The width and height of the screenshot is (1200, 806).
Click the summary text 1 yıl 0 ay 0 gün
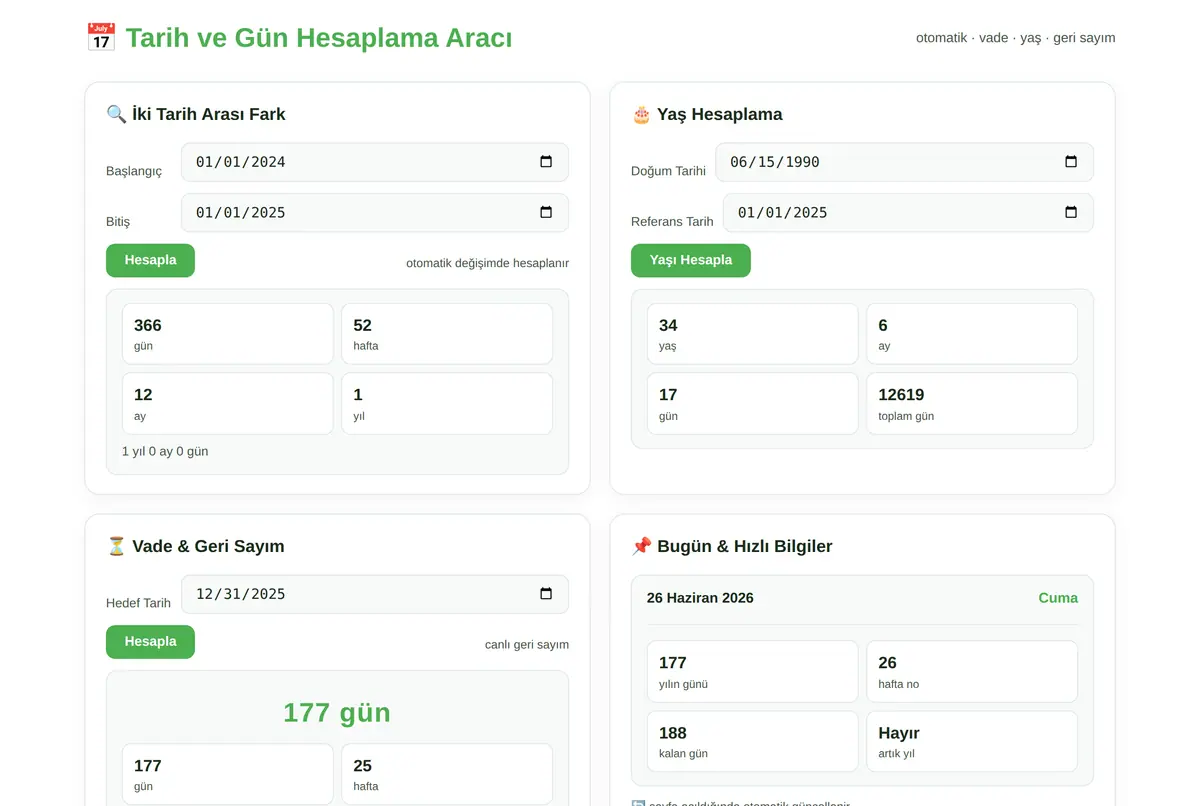165,451
